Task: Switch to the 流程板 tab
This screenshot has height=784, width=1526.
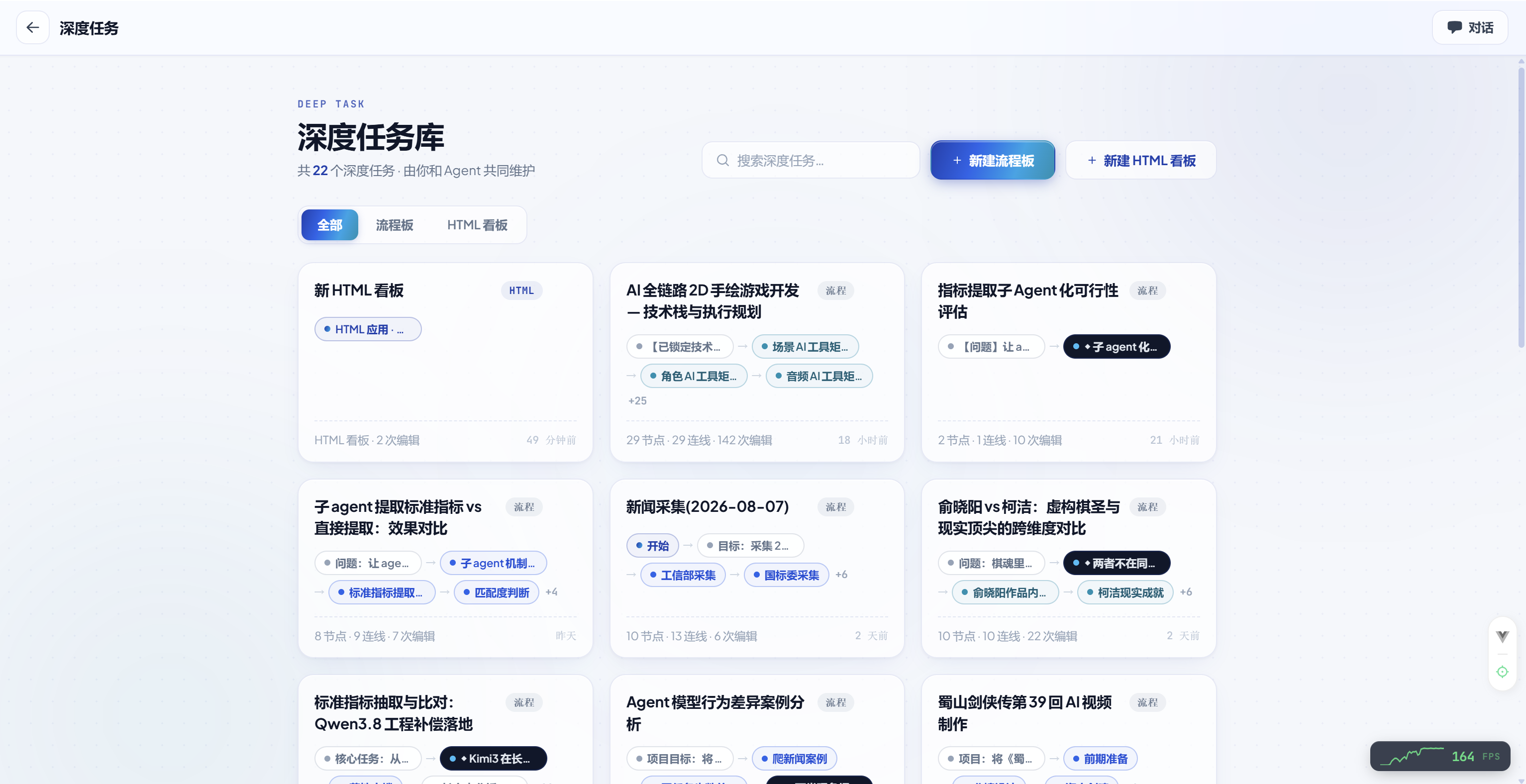Action: pyautogui.click(x=395, y=225)
